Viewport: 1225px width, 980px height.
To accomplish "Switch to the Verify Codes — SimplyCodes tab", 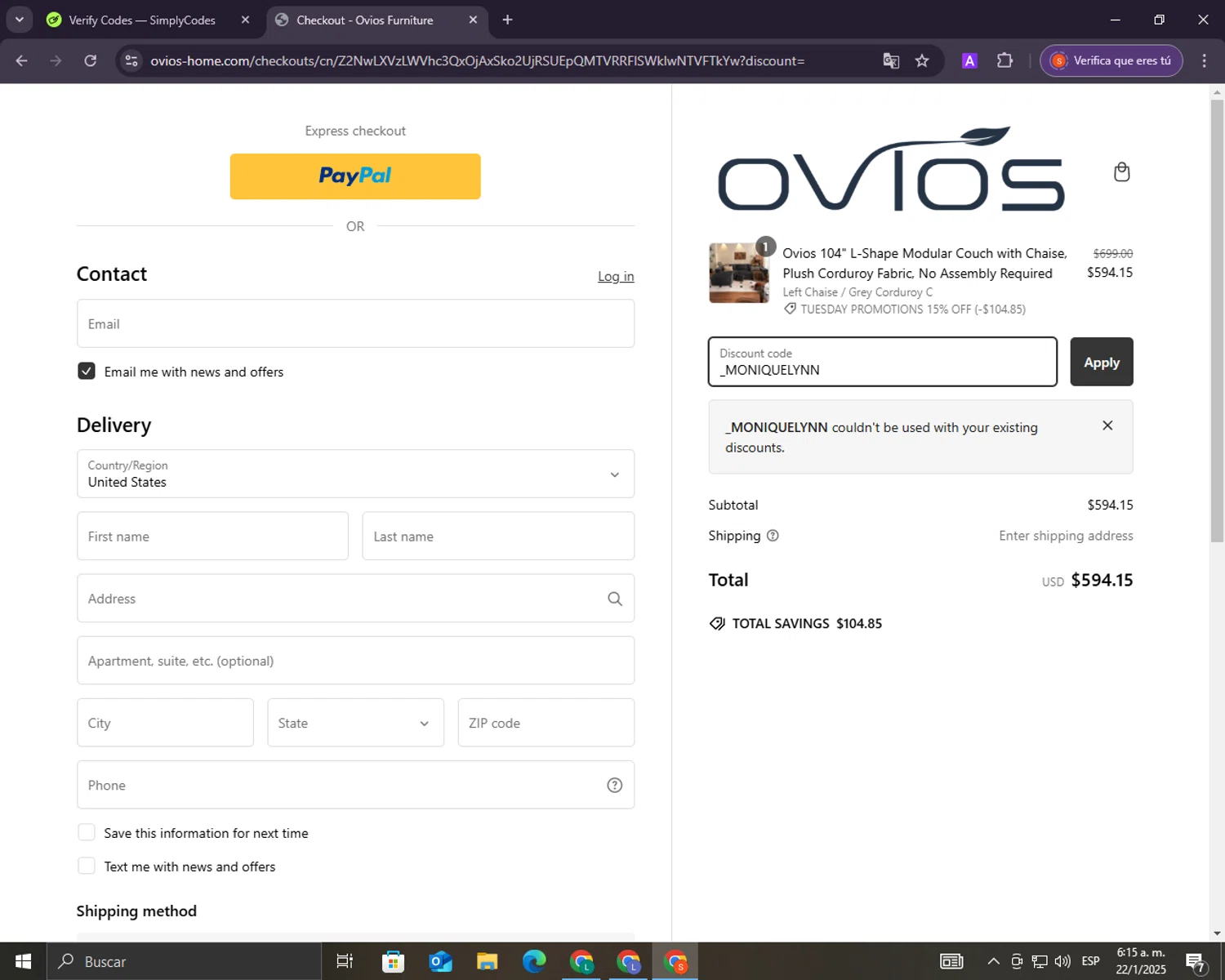I will pos(142,20).
